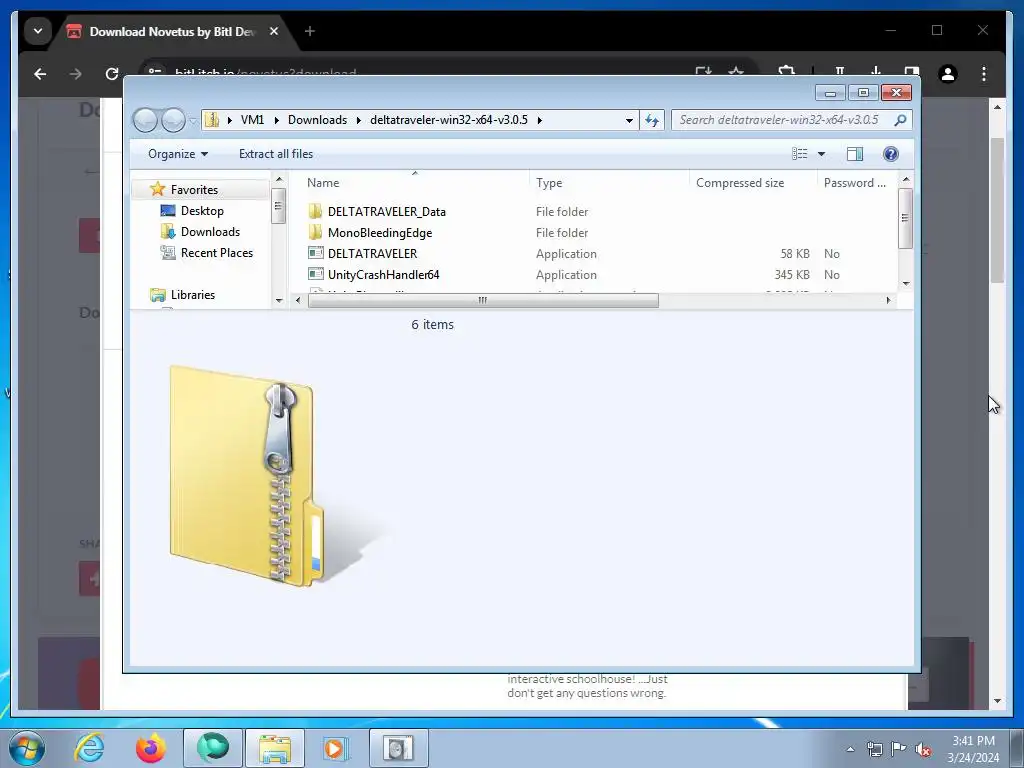Expand the arrow after VM1 breadcrumb
1024x768 pixels.
tap(276, 120)
